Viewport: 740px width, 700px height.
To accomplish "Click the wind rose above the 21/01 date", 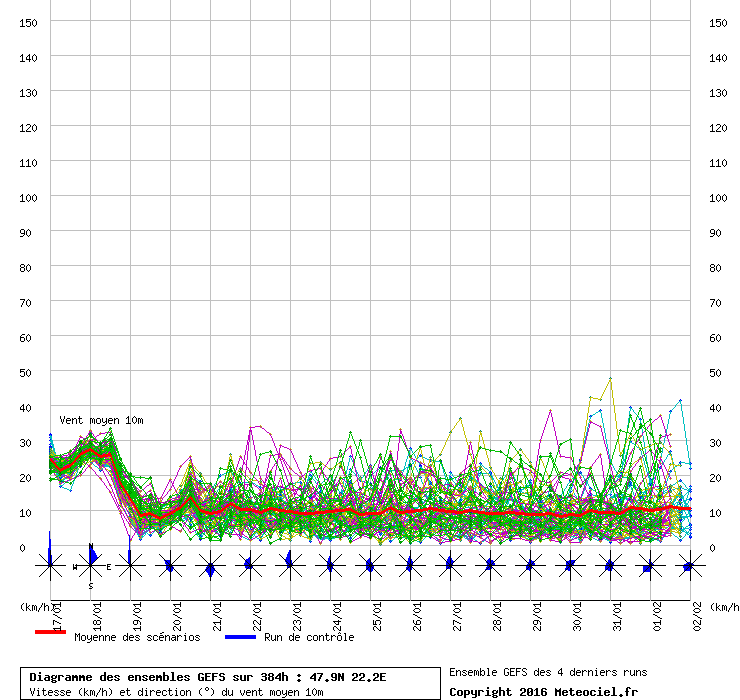I will click(x=210, y=566).
